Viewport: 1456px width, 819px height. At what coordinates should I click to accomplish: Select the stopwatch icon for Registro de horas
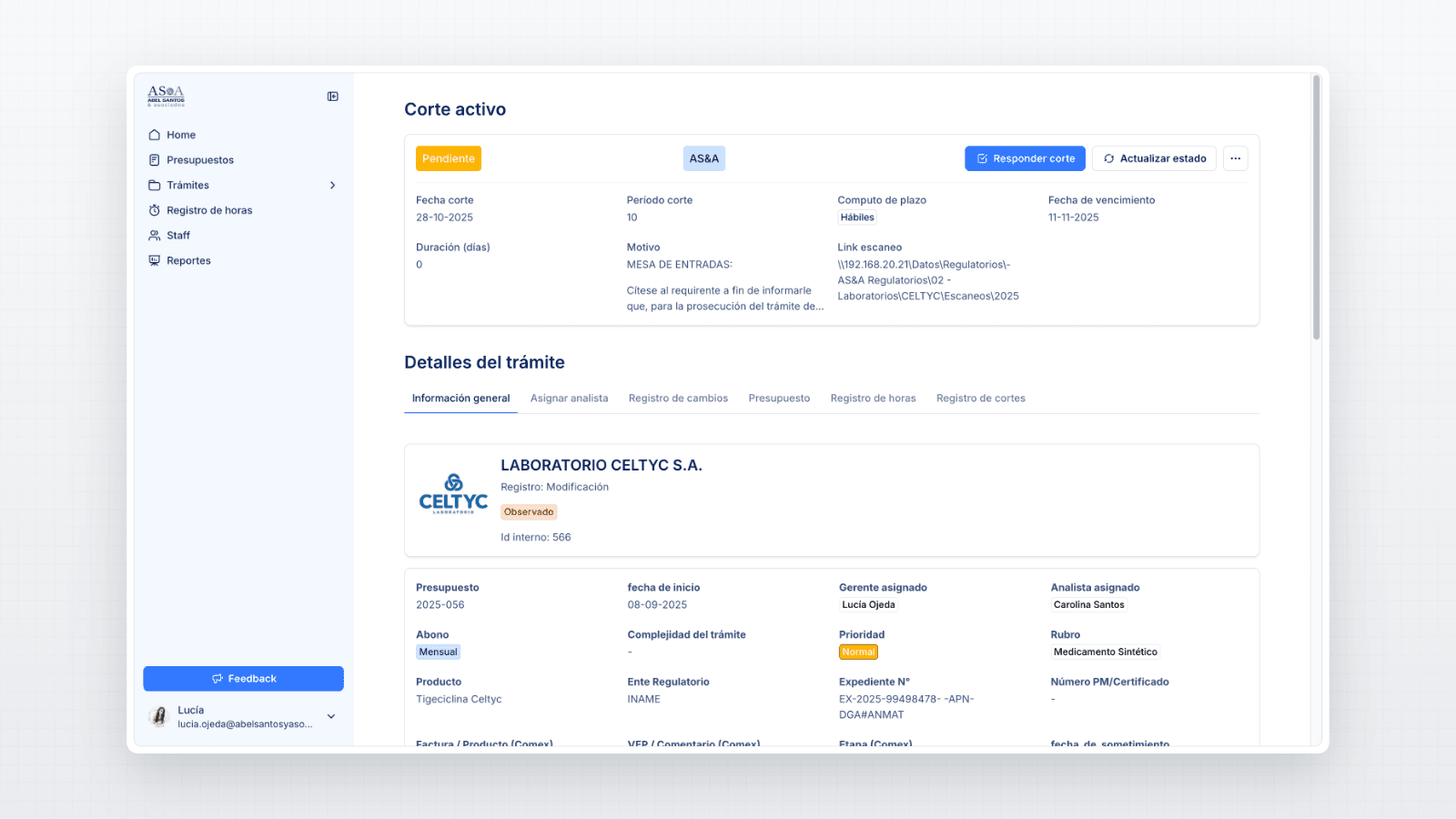coord(155,209)
